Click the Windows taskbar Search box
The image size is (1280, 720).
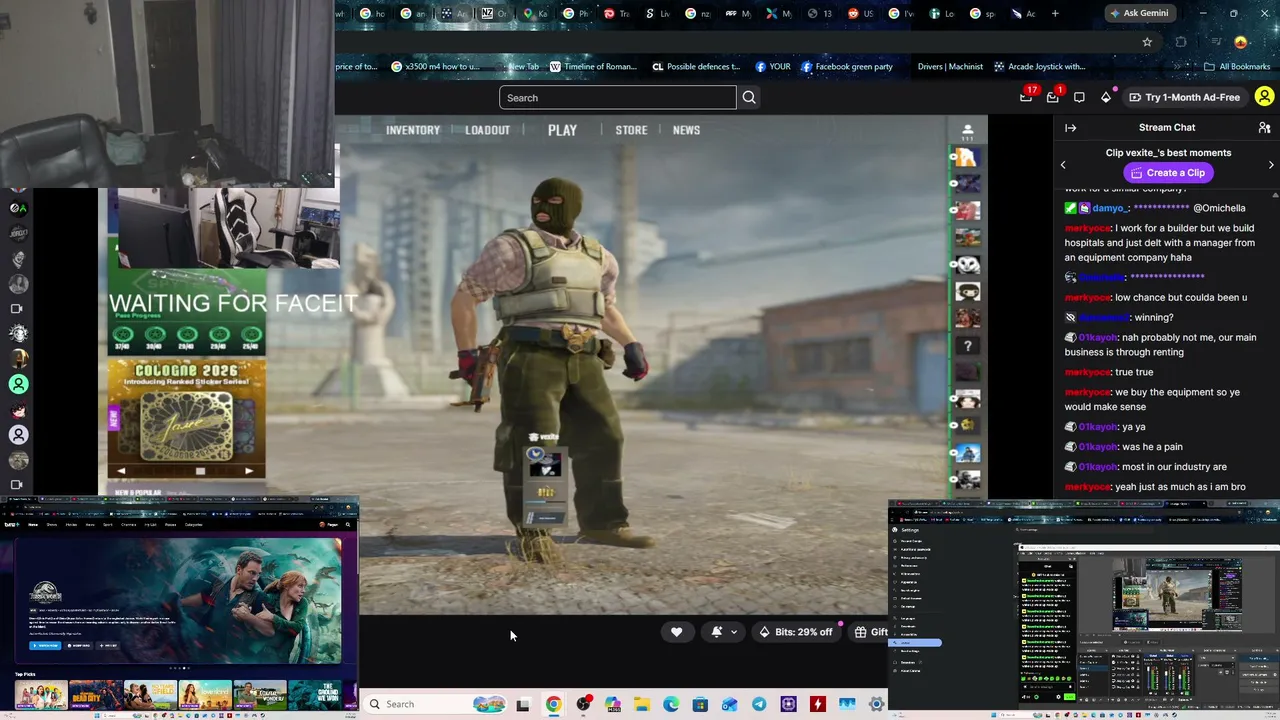click(435, 704)
